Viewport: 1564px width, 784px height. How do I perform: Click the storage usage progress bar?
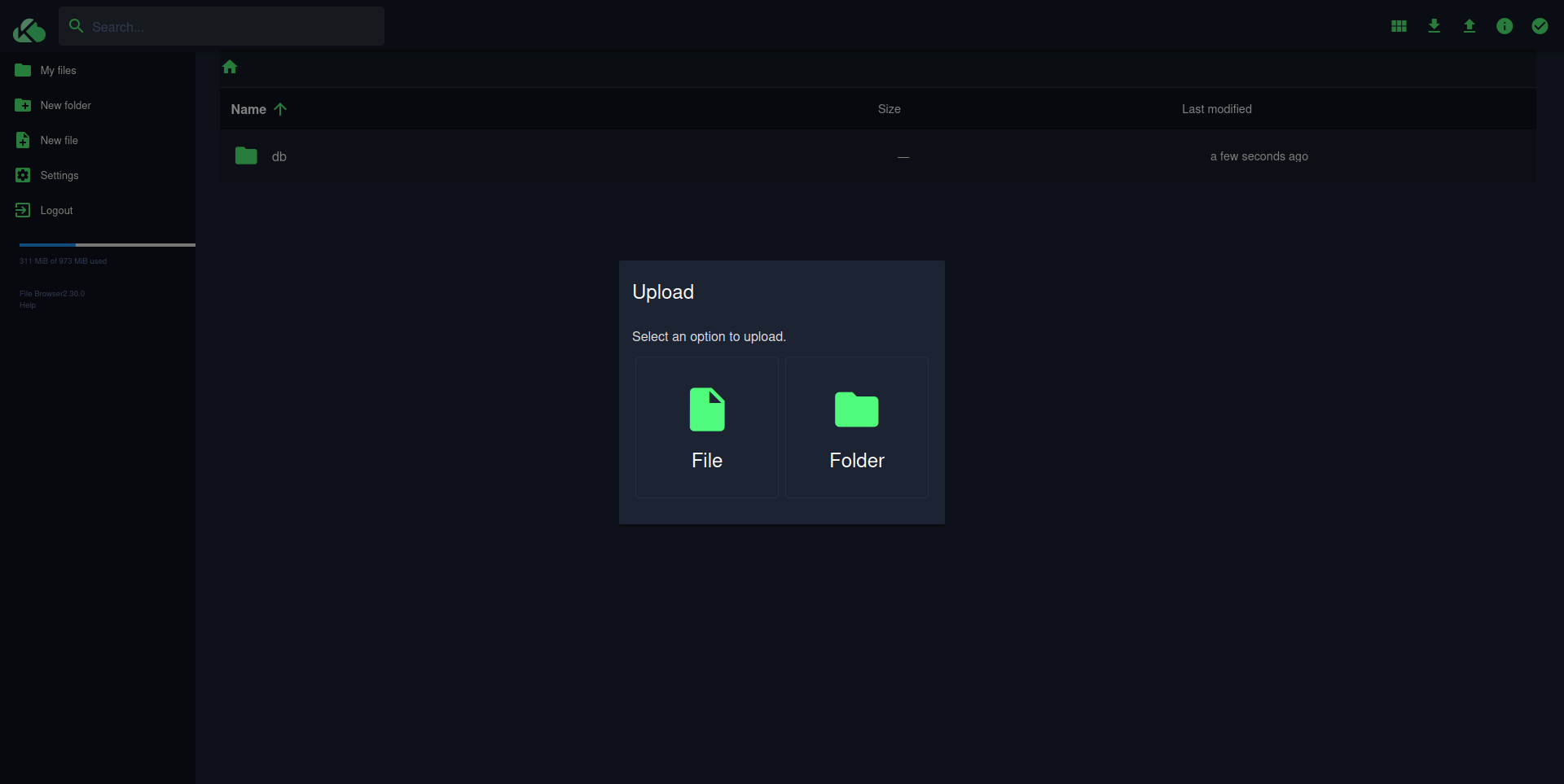pos(108,244)
